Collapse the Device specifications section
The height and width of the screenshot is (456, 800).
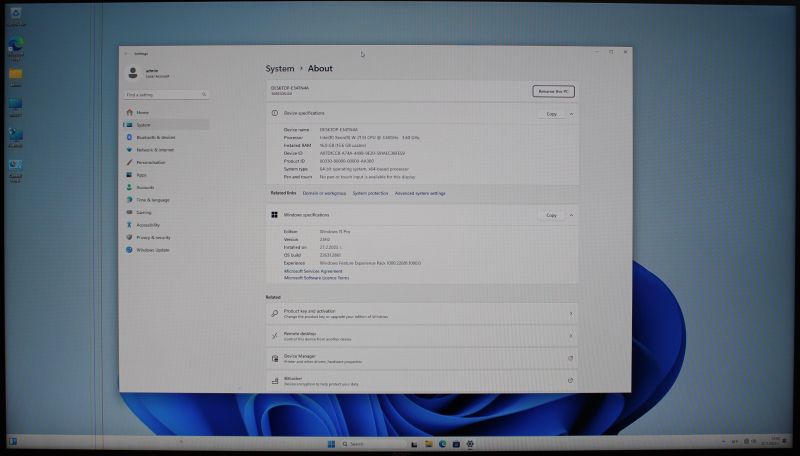click(x=572, y=114)
